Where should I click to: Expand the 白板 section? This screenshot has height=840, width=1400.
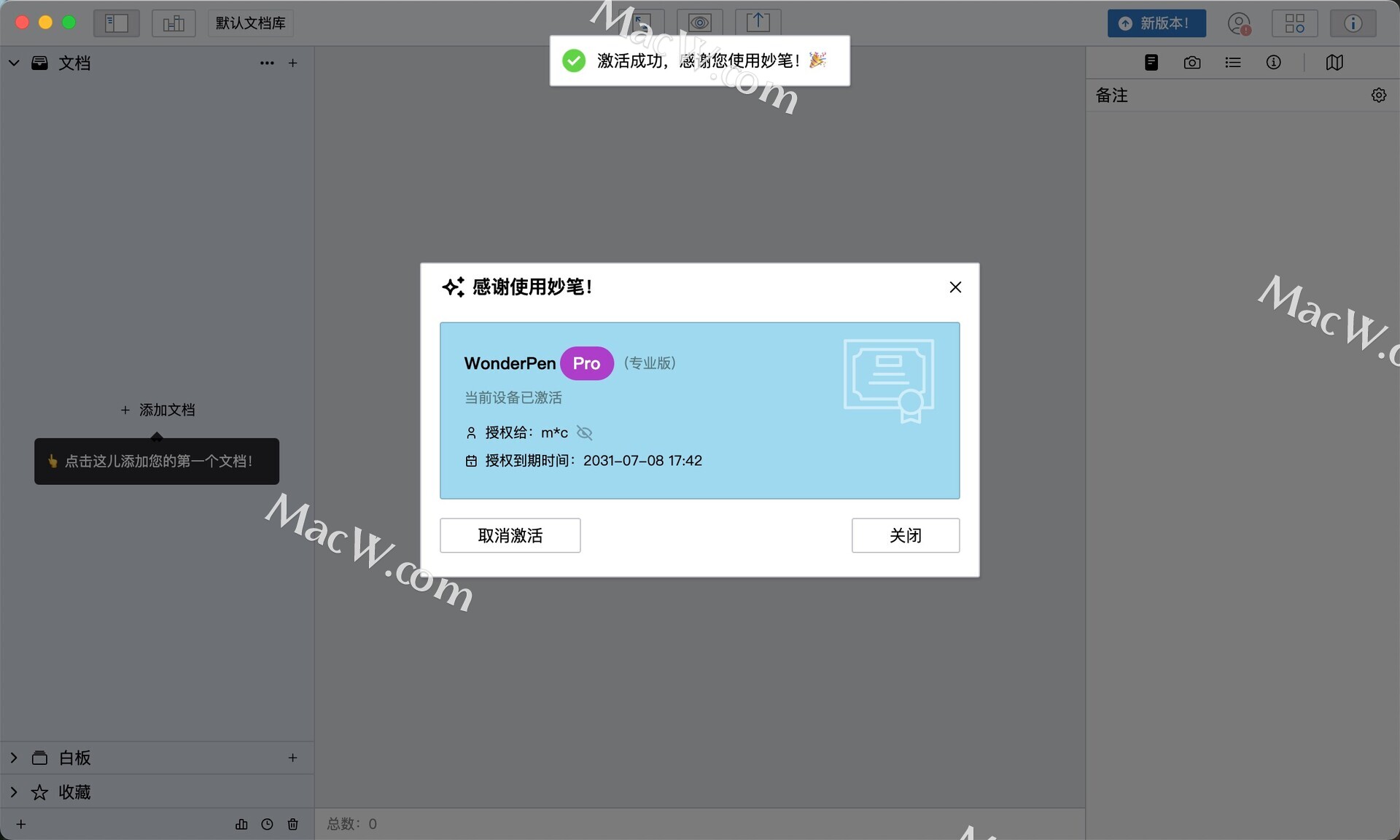[14, 758]
